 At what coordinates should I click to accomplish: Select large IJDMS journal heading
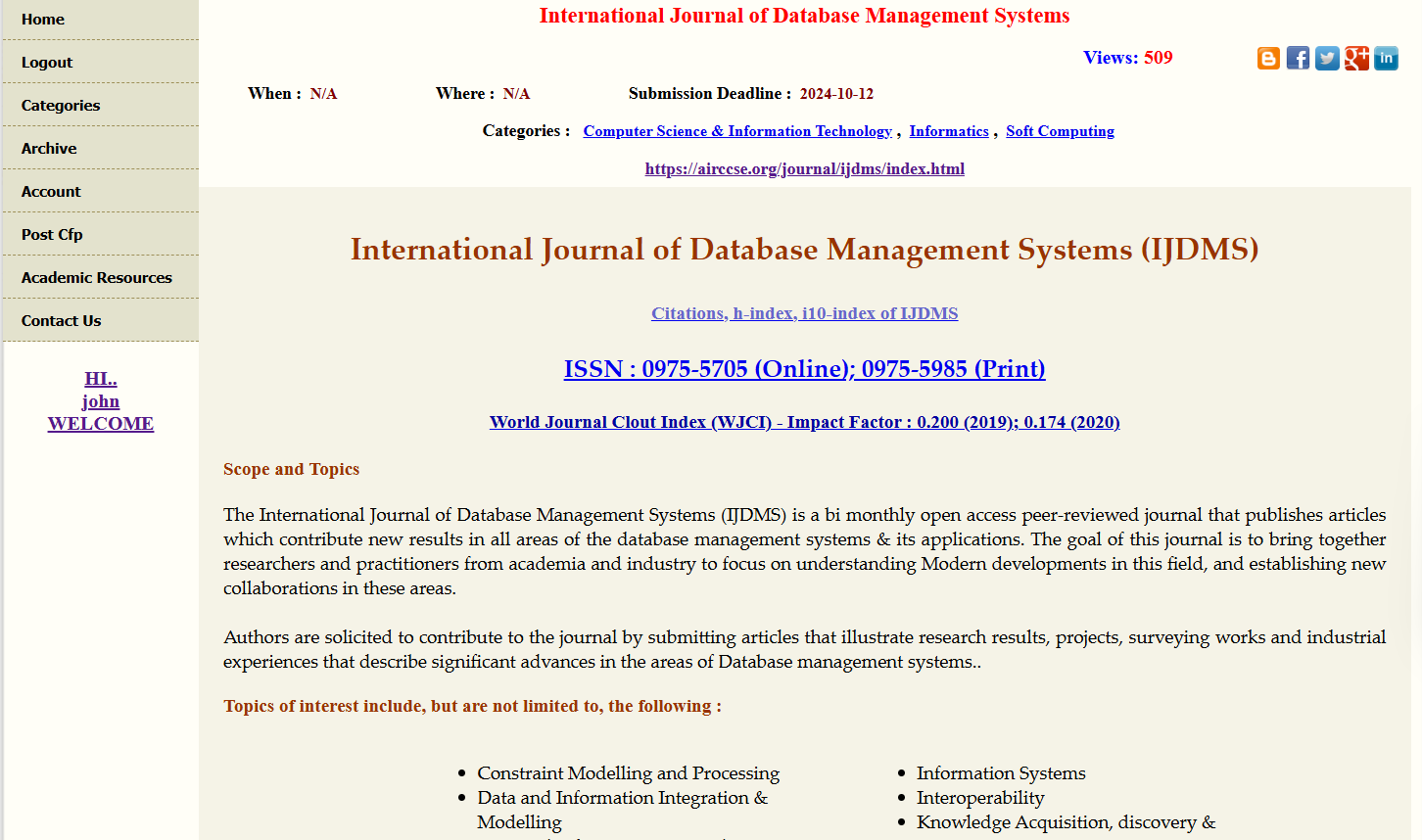(x=805, y=250)
